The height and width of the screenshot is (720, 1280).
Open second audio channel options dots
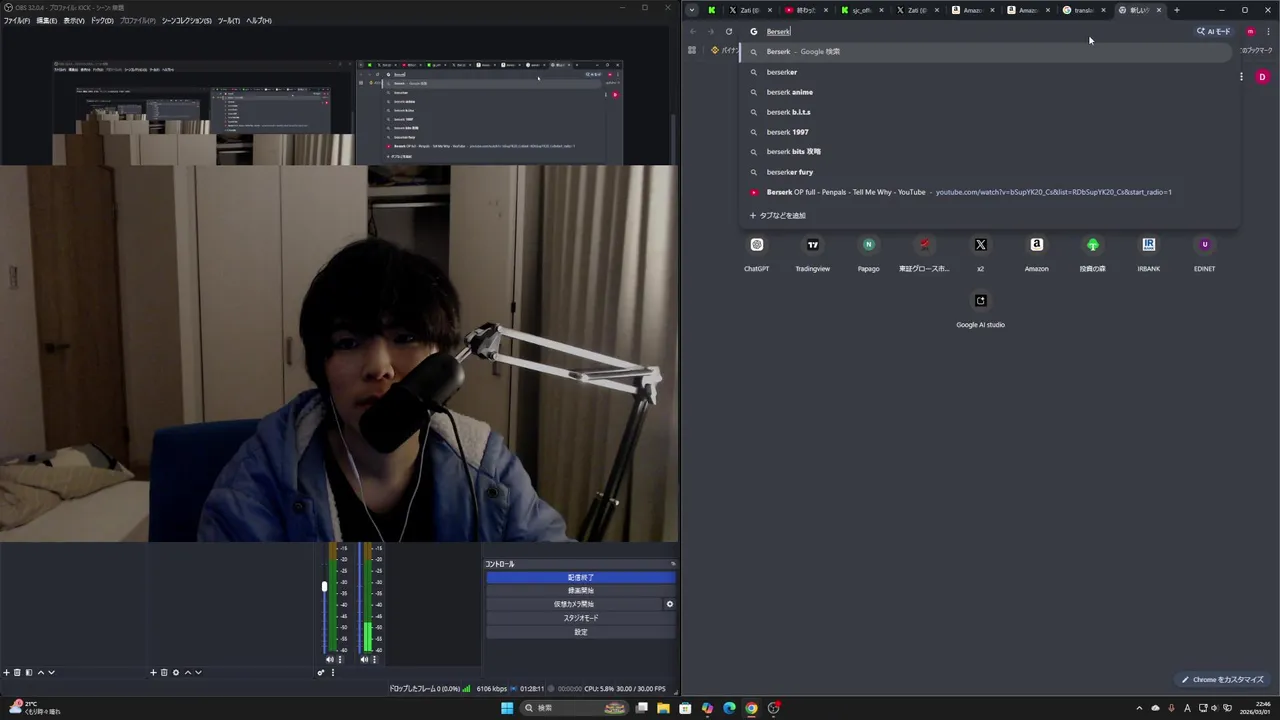point(375,659)
